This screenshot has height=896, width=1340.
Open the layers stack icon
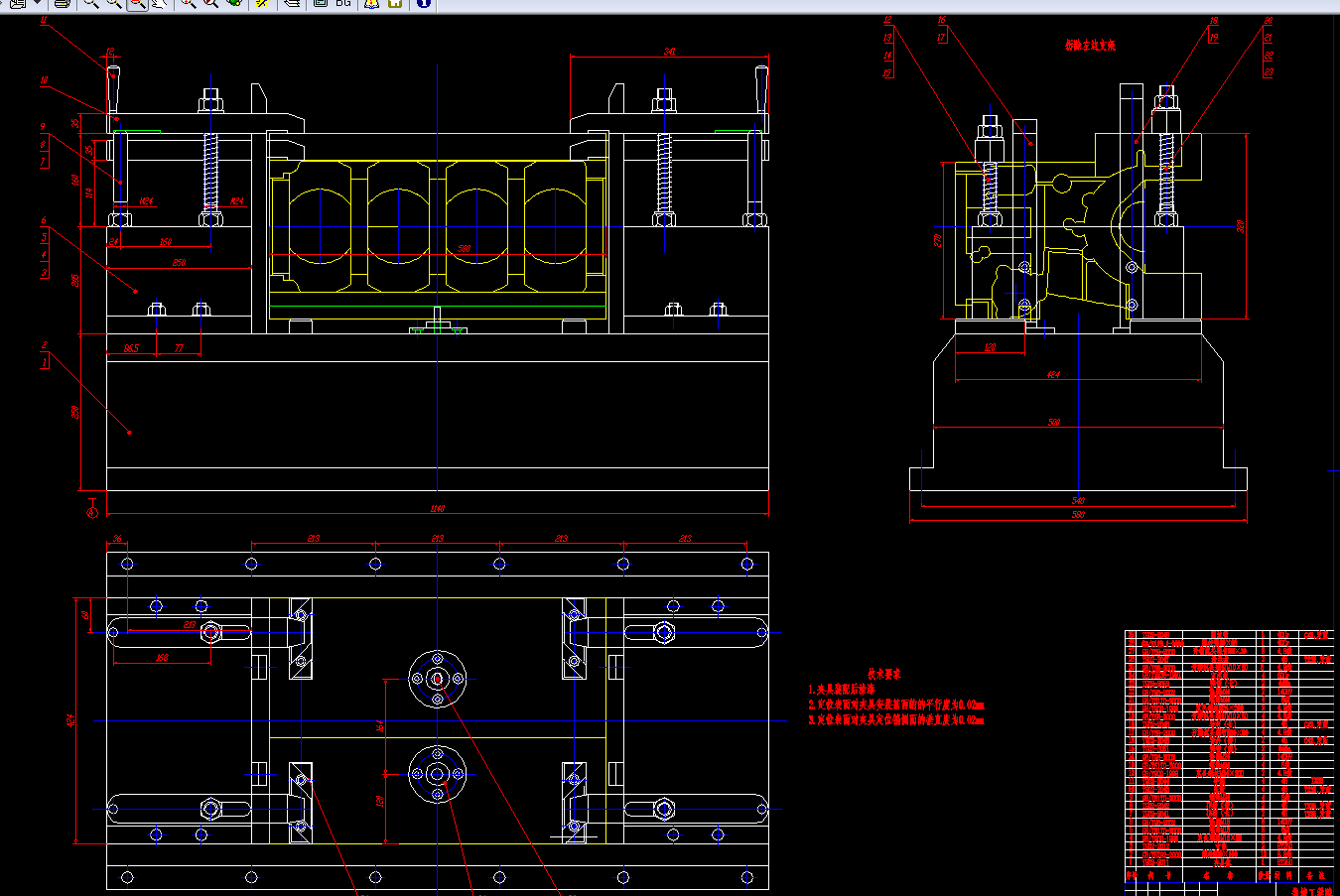(x=292, y=4)
